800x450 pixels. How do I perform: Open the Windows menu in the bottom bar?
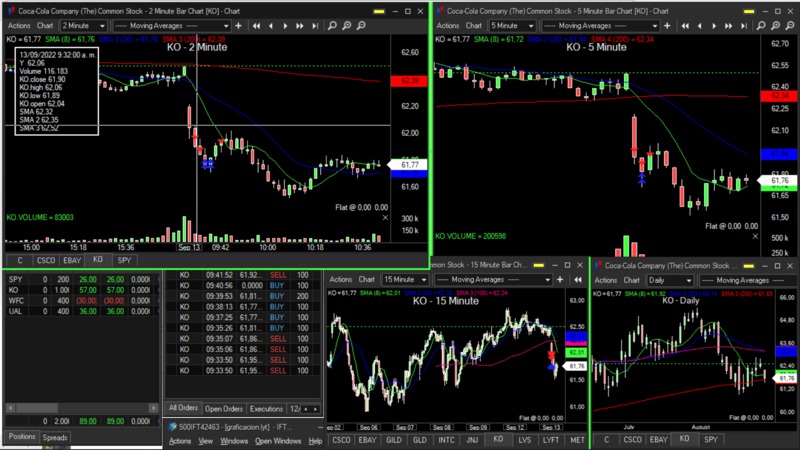[x=234, y=441]
